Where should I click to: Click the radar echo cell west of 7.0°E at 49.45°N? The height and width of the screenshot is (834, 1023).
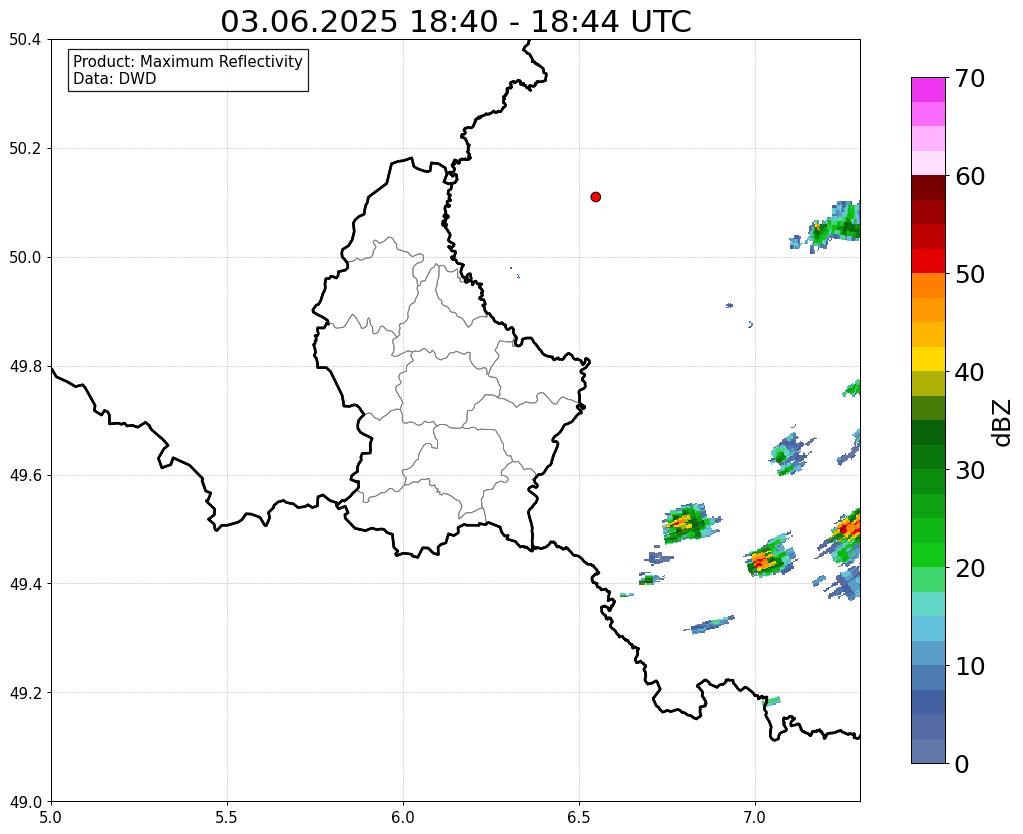click(x=771, y=555)
